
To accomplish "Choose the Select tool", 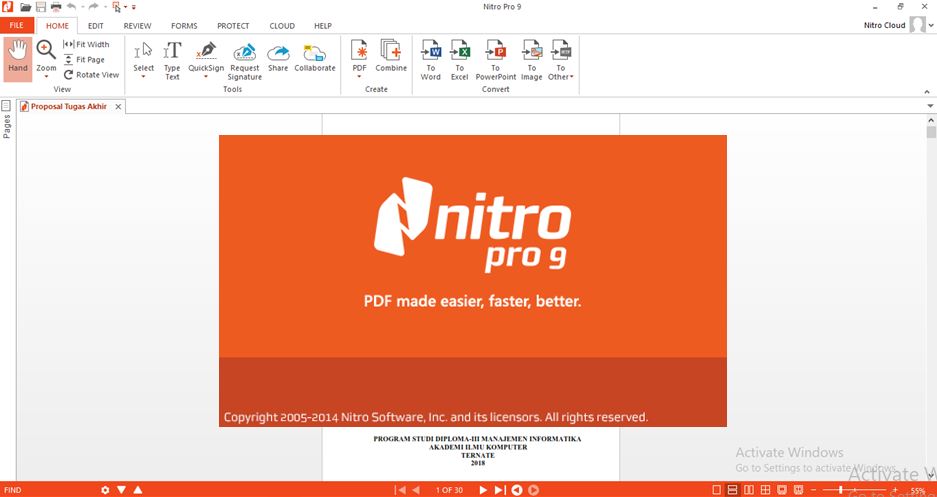I will click(143, 56).
